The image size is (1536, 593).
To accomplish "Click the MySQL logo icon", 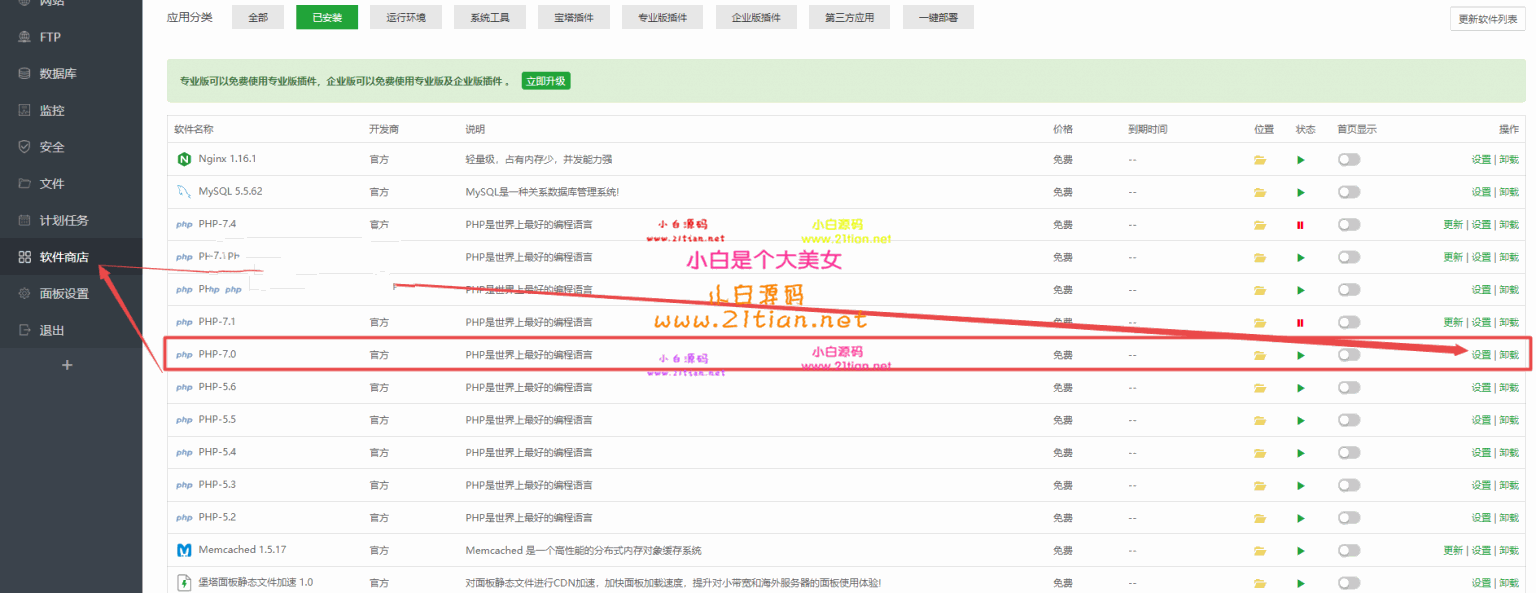I will (x=184, y=191).
